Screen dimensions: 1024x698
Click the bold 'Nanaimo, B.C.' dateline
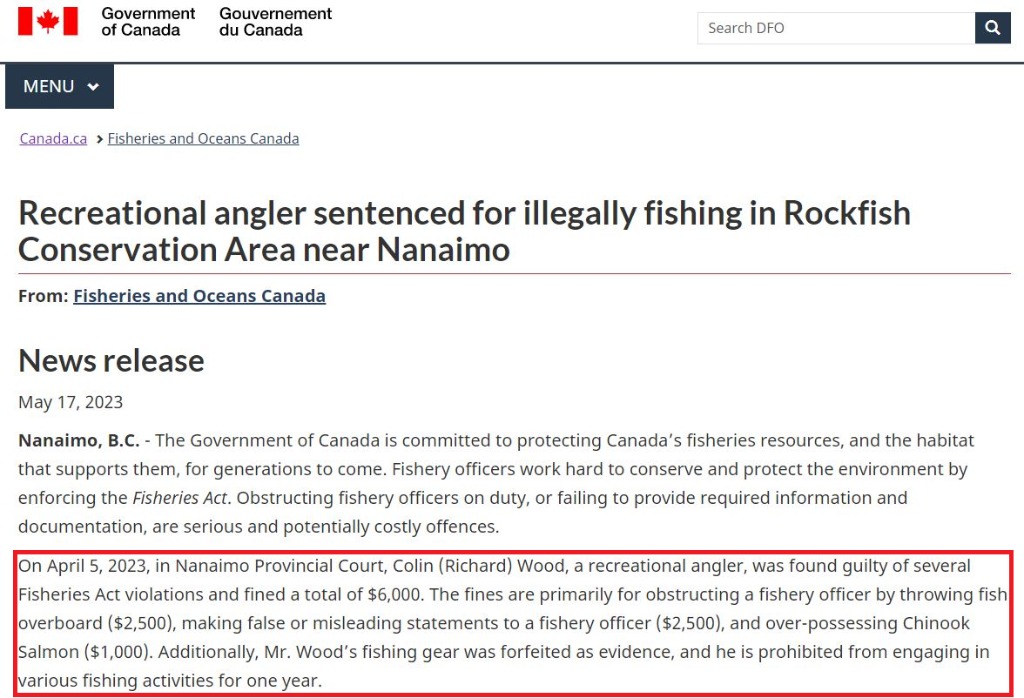(x=79, y=441)
